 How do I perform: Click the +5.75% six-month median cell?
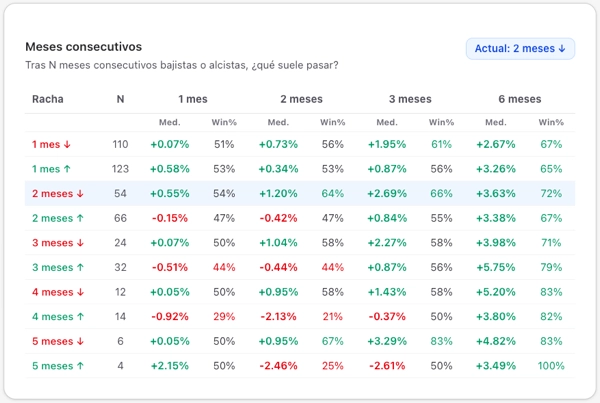tap(496, 267)
